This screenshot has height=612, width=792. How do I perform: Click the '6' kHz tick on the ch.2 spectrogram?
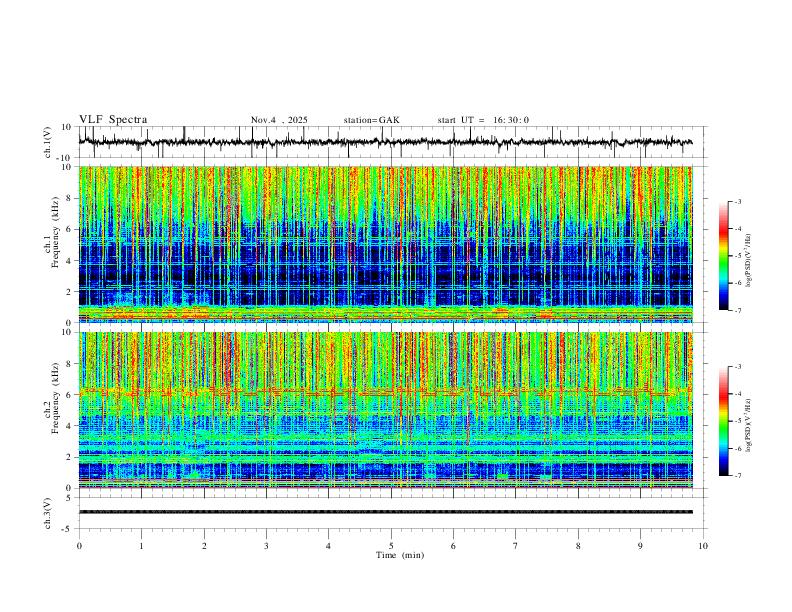click(x=69, y=395)
